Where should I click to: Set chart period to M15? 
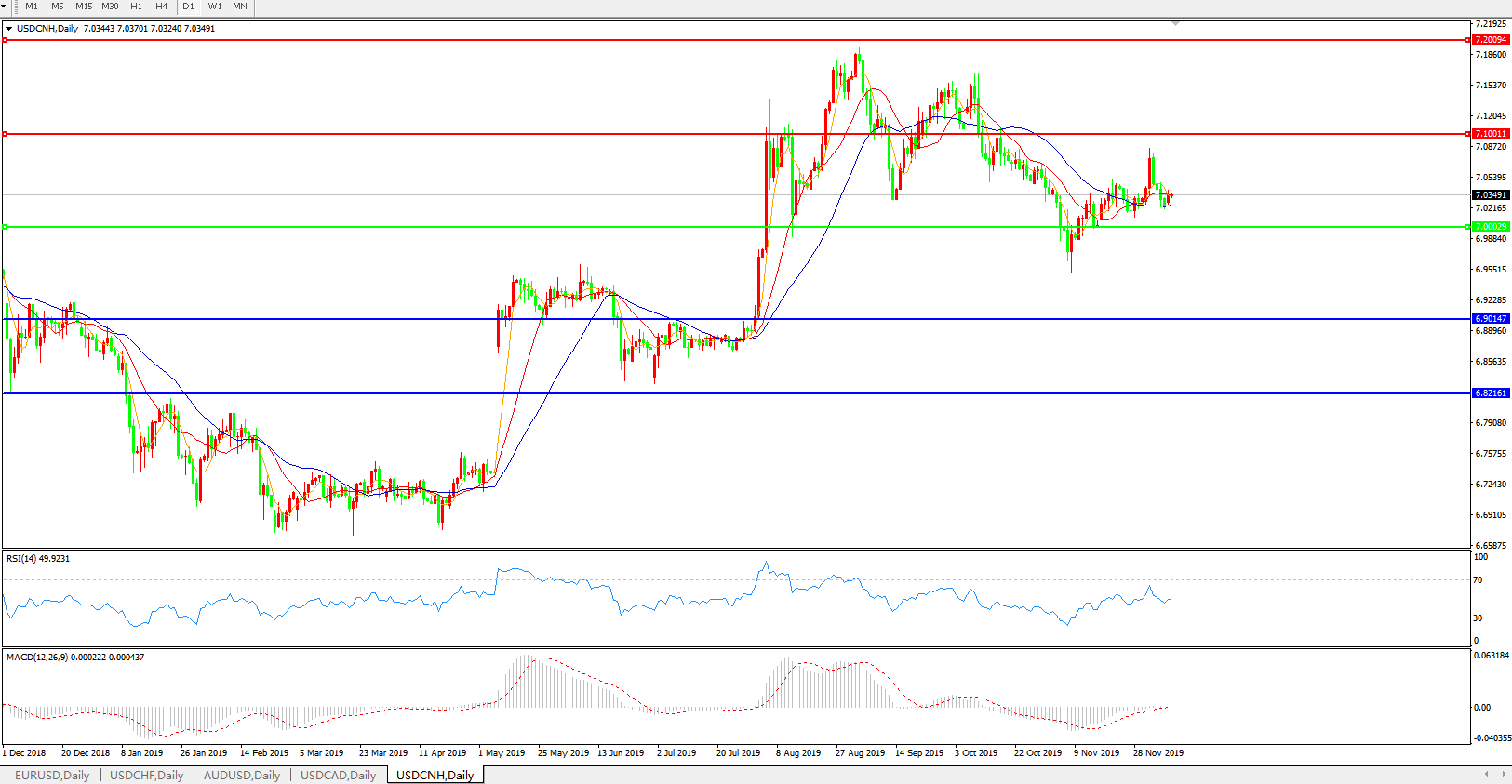click(x=84, y=7)
